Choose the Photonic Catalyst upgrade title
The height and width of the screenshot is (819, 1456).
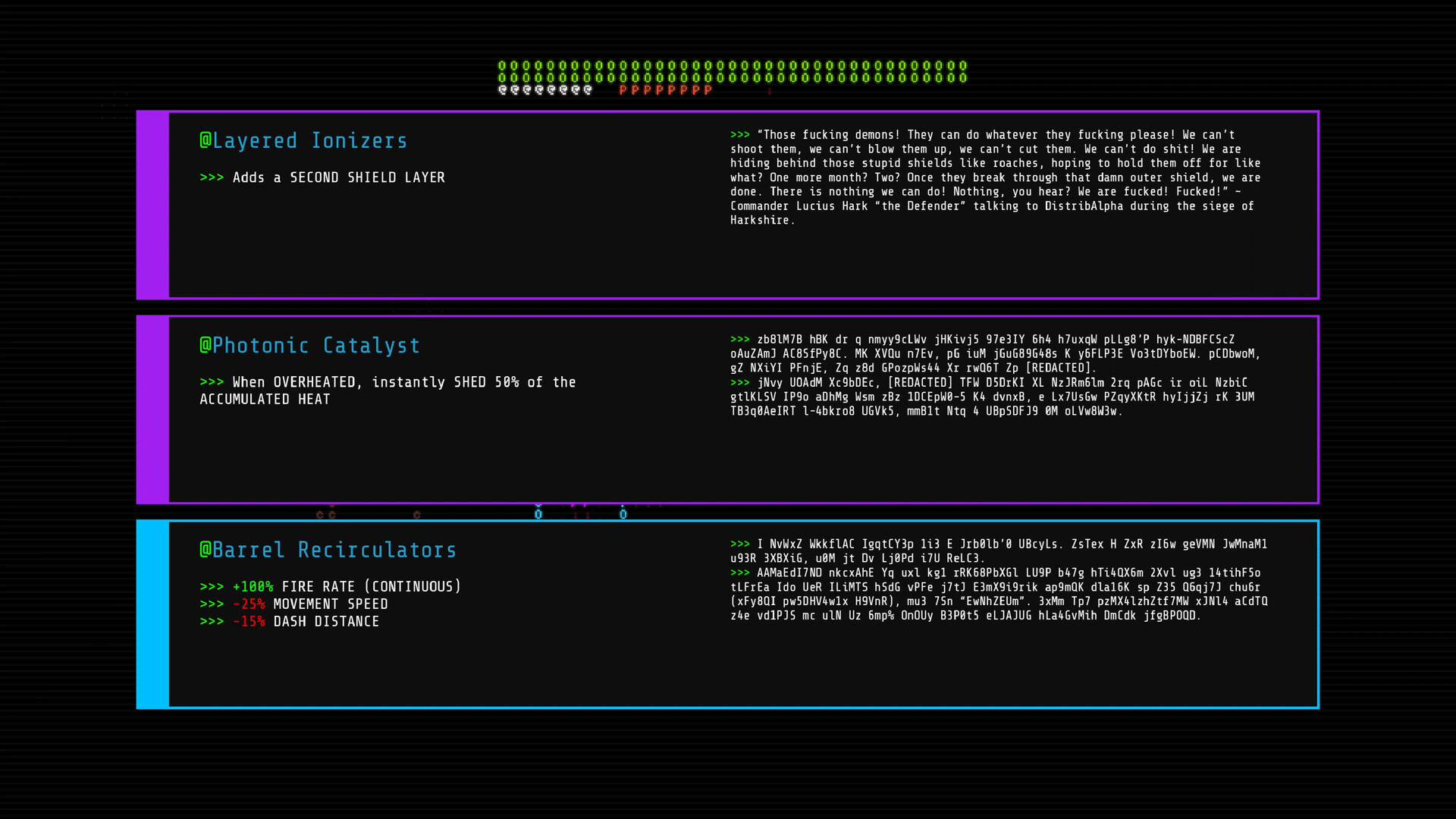tap(309, 346)
